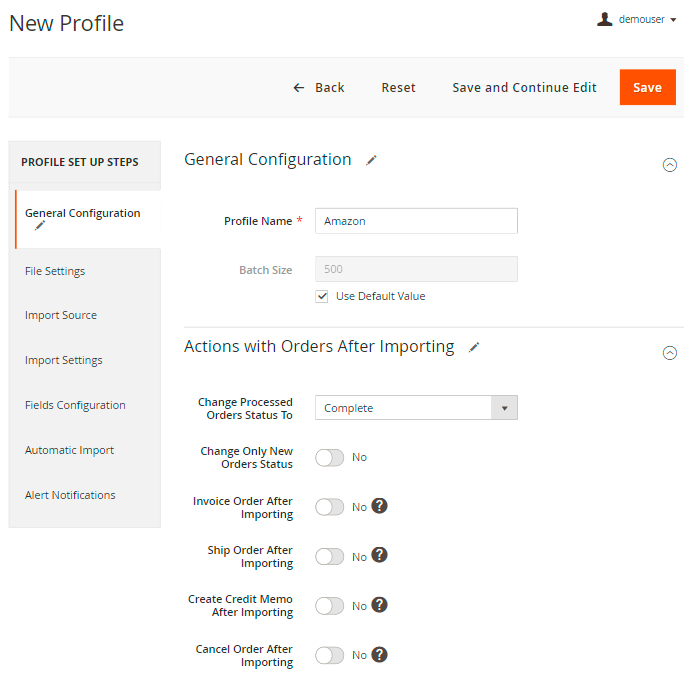Viewport: 684px width, 681px height.
Task: Click the demouser account icon
Action: point(605,19)
